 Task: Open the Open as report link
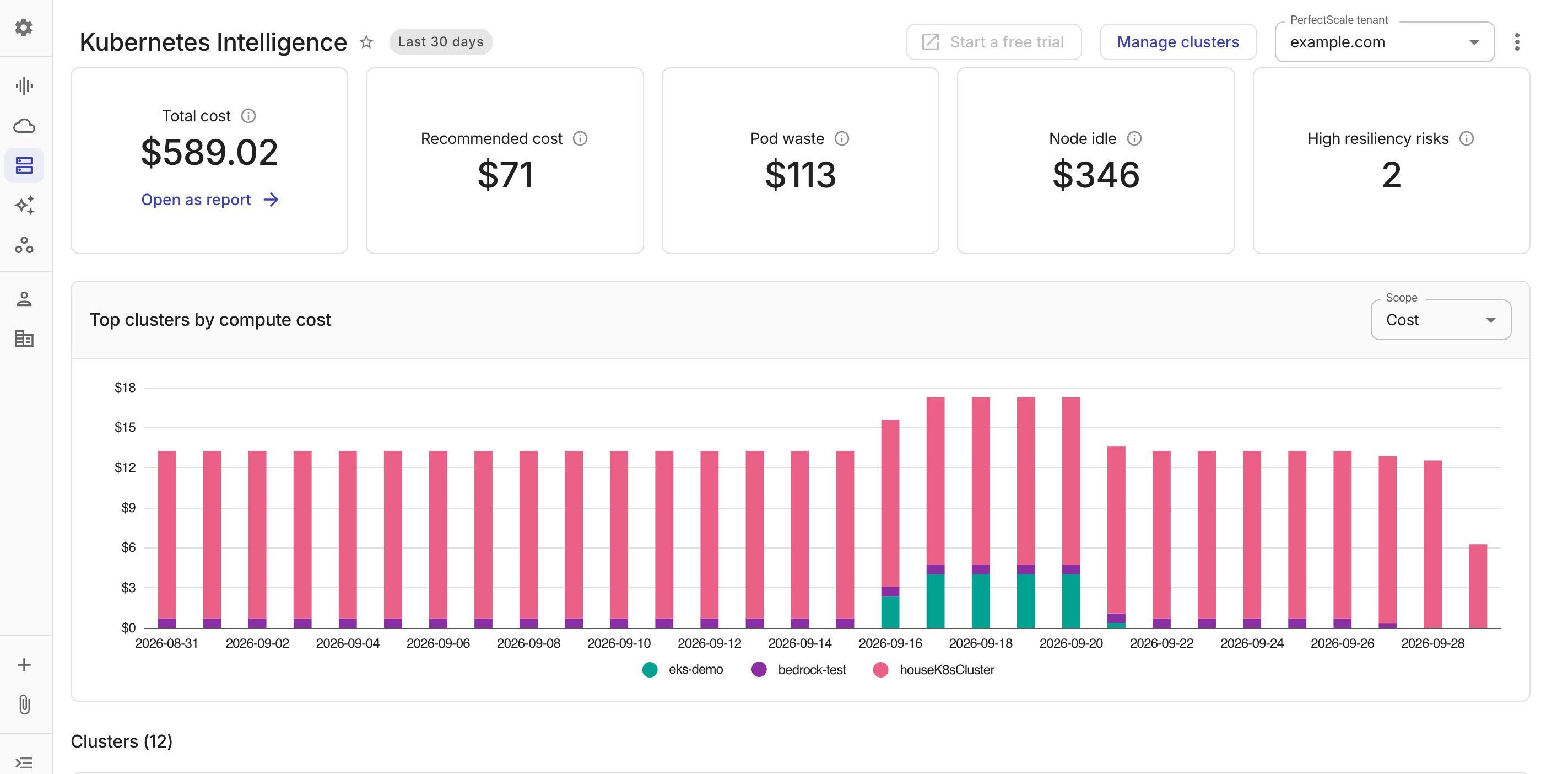[210, 200]
